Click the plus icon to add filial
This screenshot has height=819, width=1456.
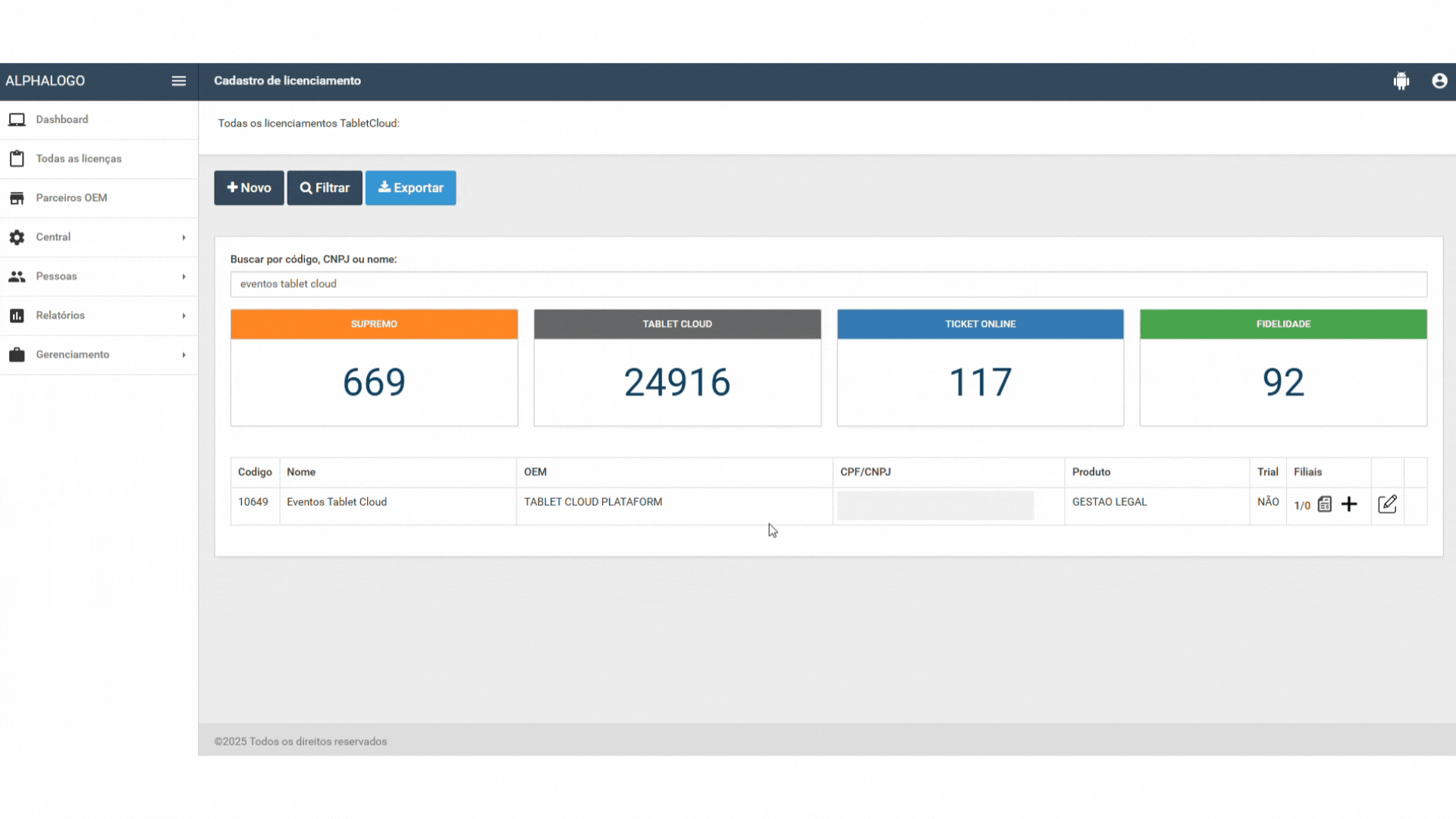pos(1348,504)
